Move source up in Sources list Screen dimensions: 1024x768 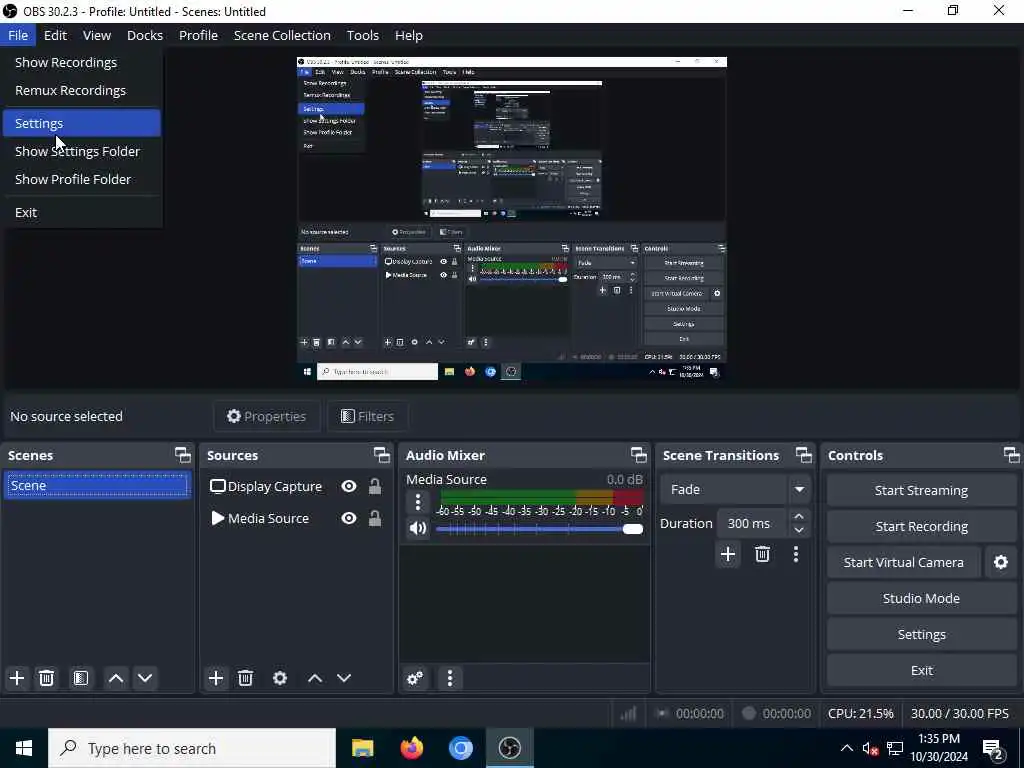point(315,678)
